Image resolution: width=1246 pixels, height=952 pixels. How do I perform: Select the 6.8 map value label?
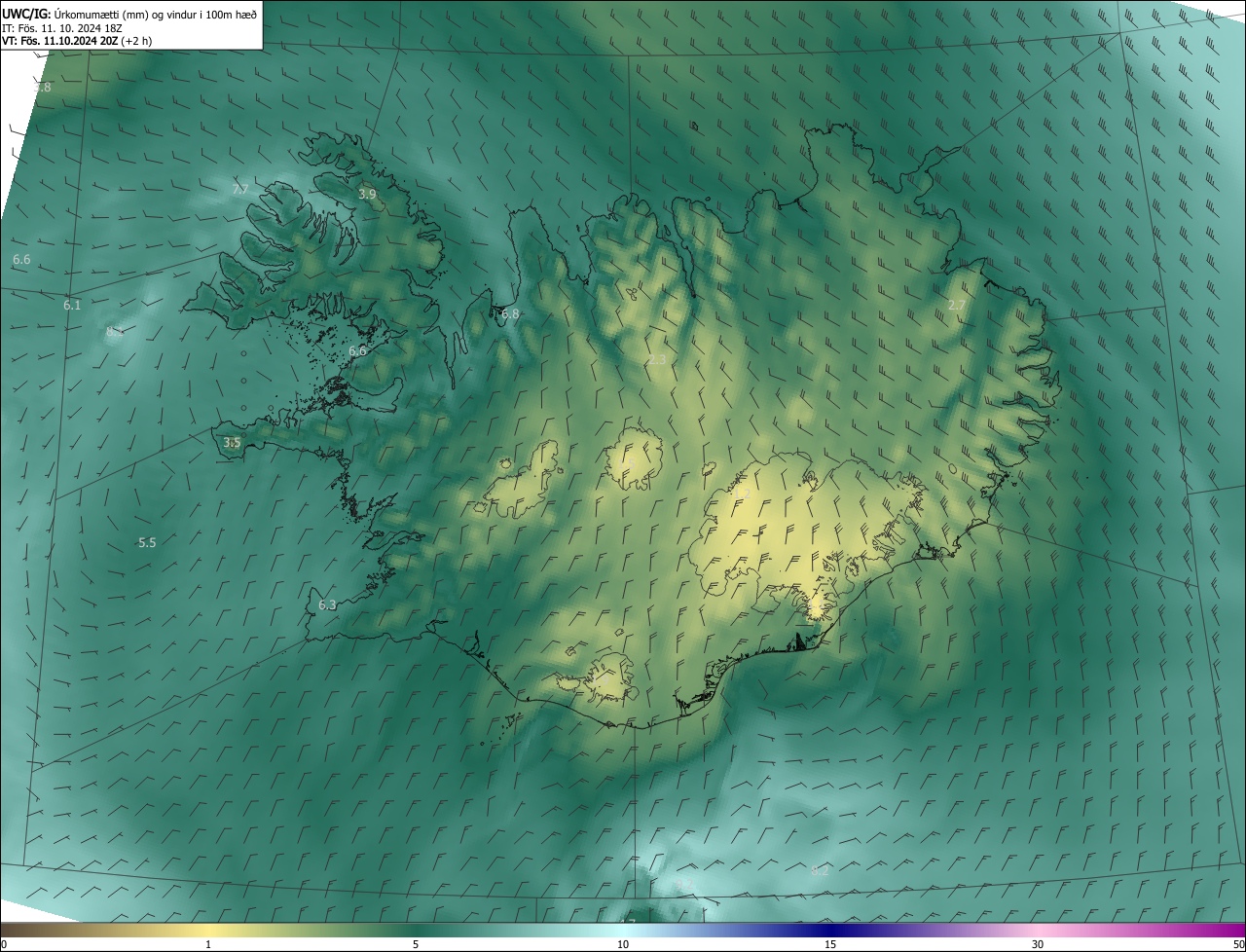[x=510, y=313]
